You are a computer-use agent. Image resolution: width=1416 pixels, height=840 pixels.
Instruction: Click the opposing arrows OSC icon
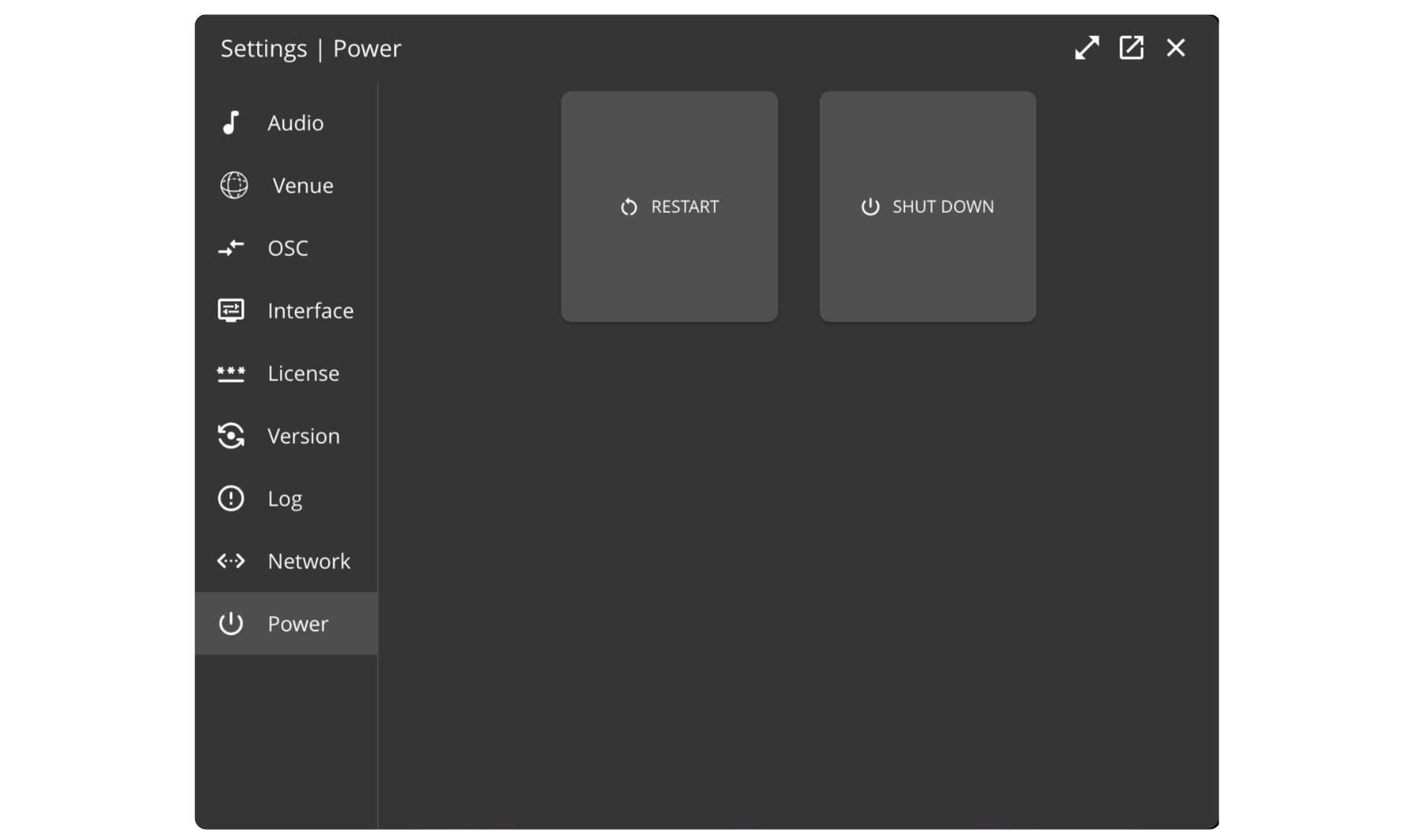[x=230, y=248]
